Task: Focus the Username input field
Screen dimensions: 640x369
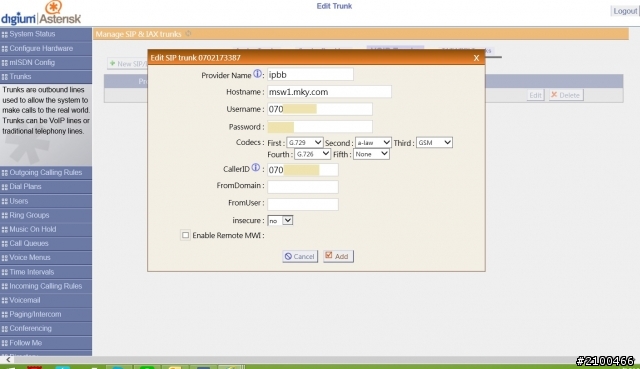Action: [320, 109]
